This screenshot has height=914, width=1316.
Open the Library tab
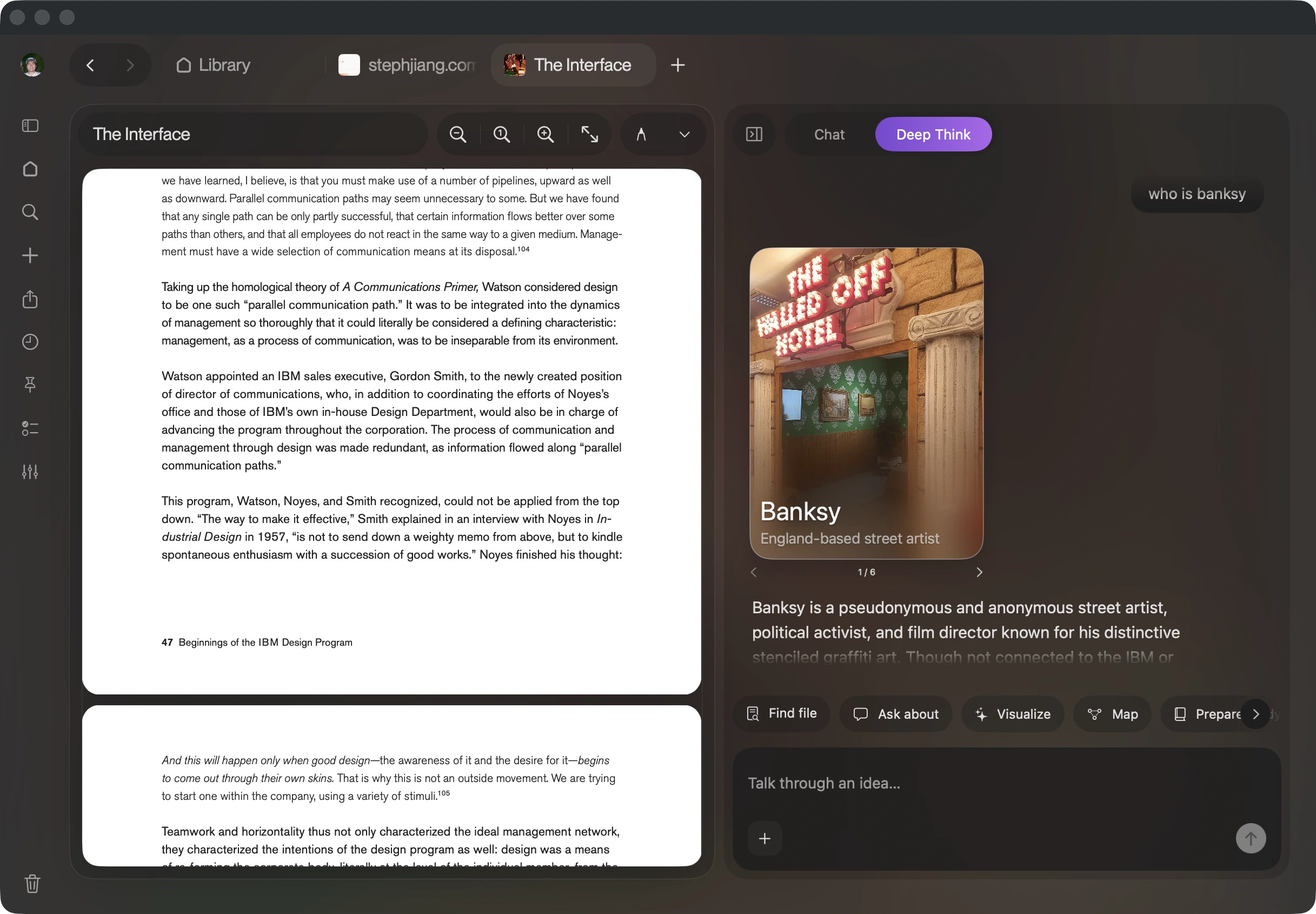point(214,65)
